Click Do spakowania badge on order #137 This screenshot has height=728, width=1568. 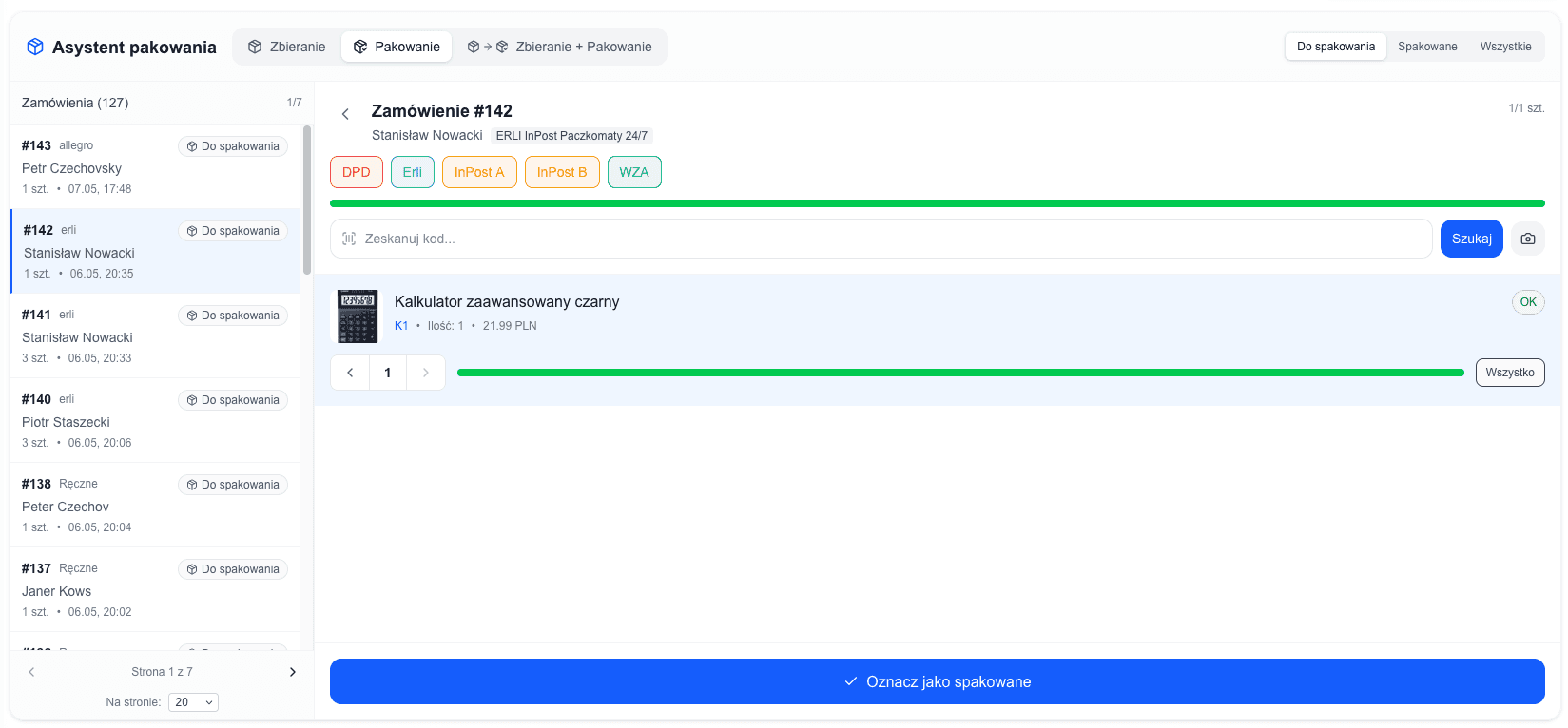tap(233, 569)
